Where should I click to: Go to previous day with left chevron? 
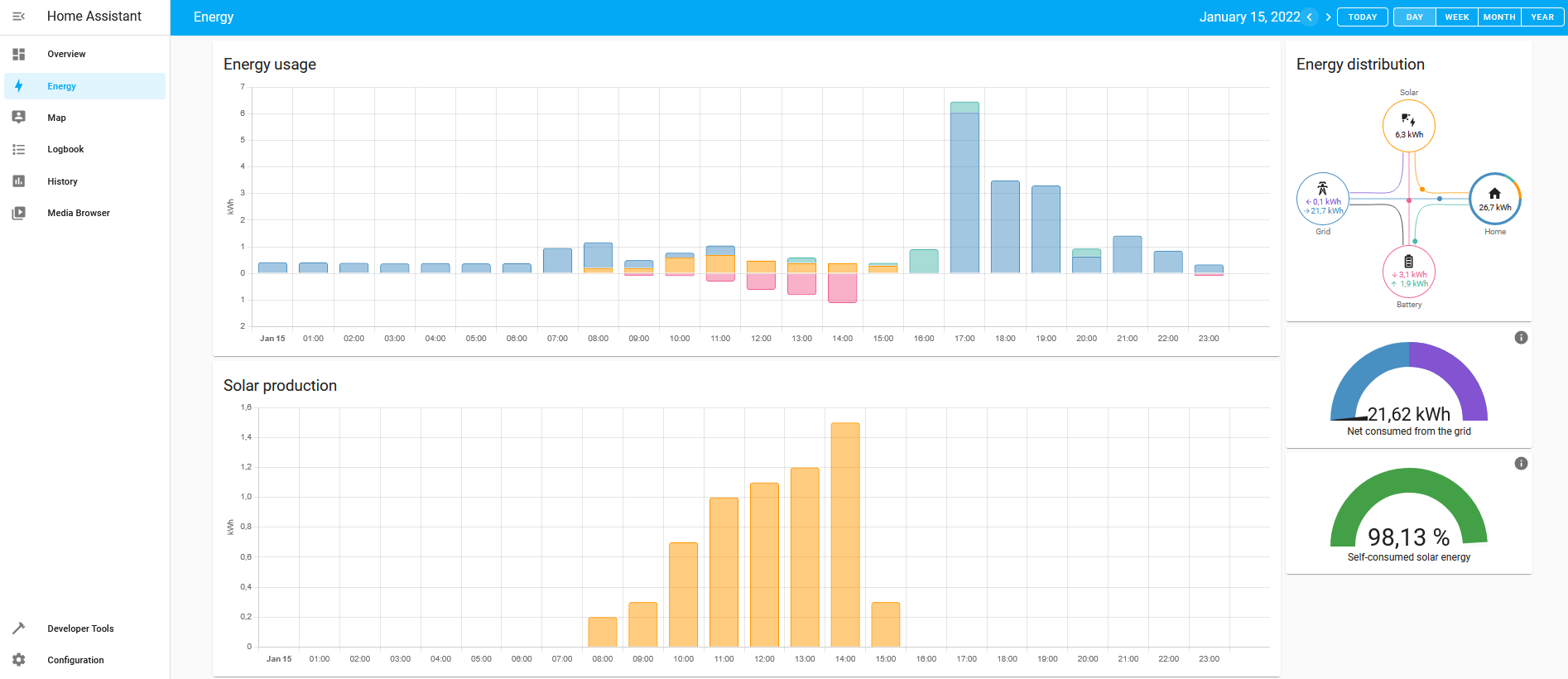[1310, 17]
